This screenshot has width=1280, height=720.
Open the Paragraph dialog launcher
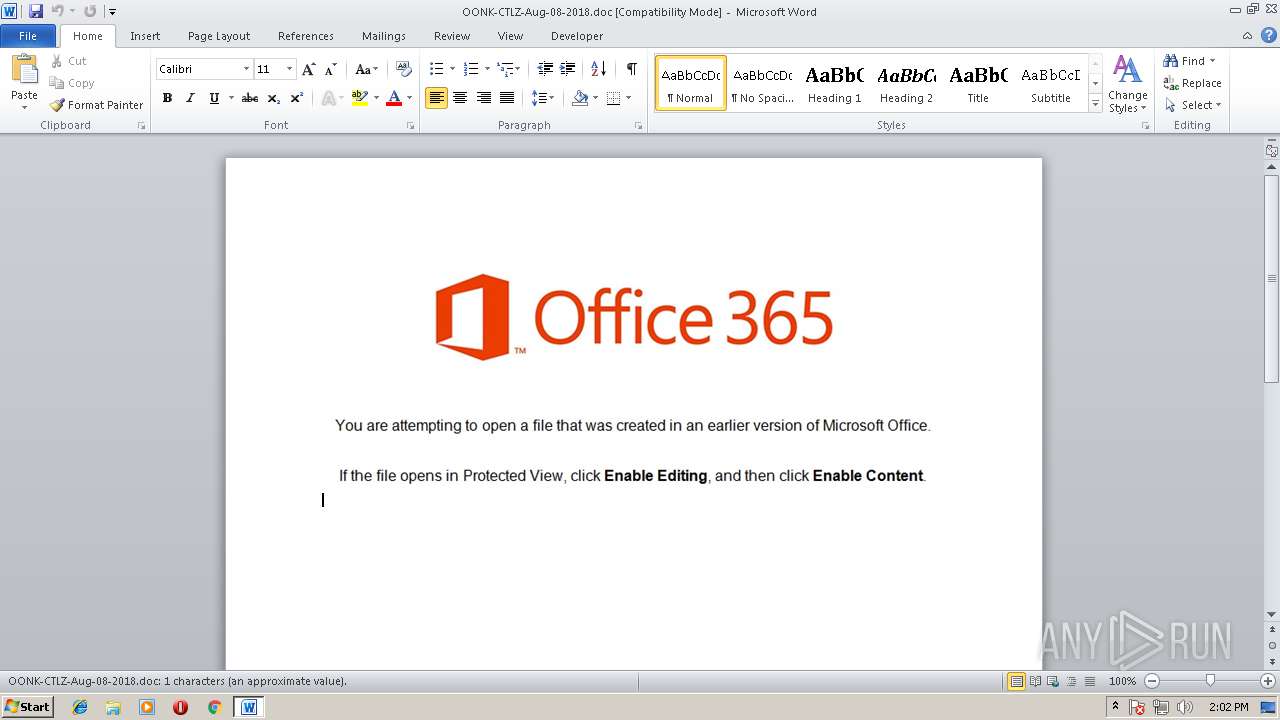coord(638,126)
